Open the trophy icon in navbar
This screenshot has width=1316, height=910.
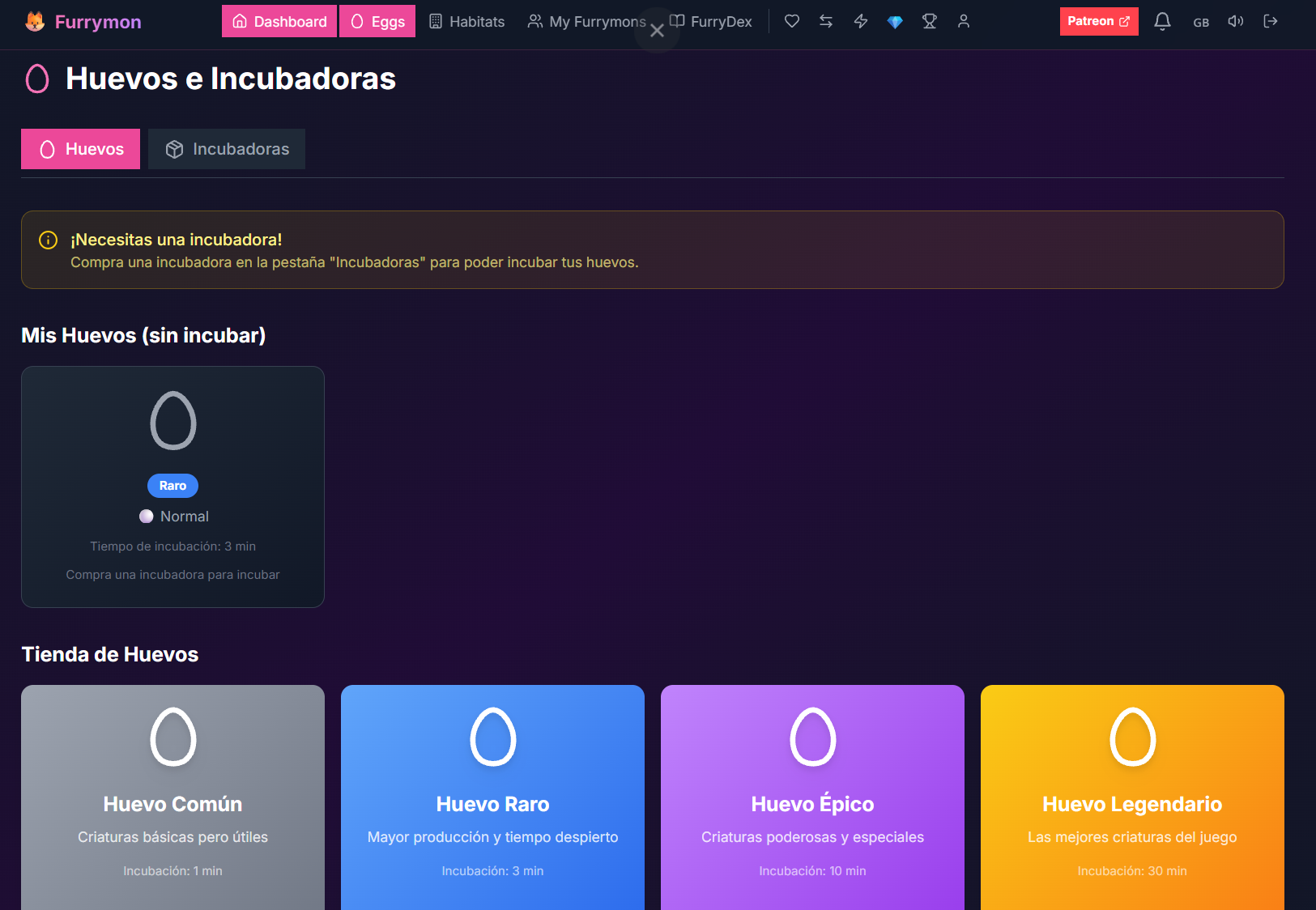click(930, 21)
